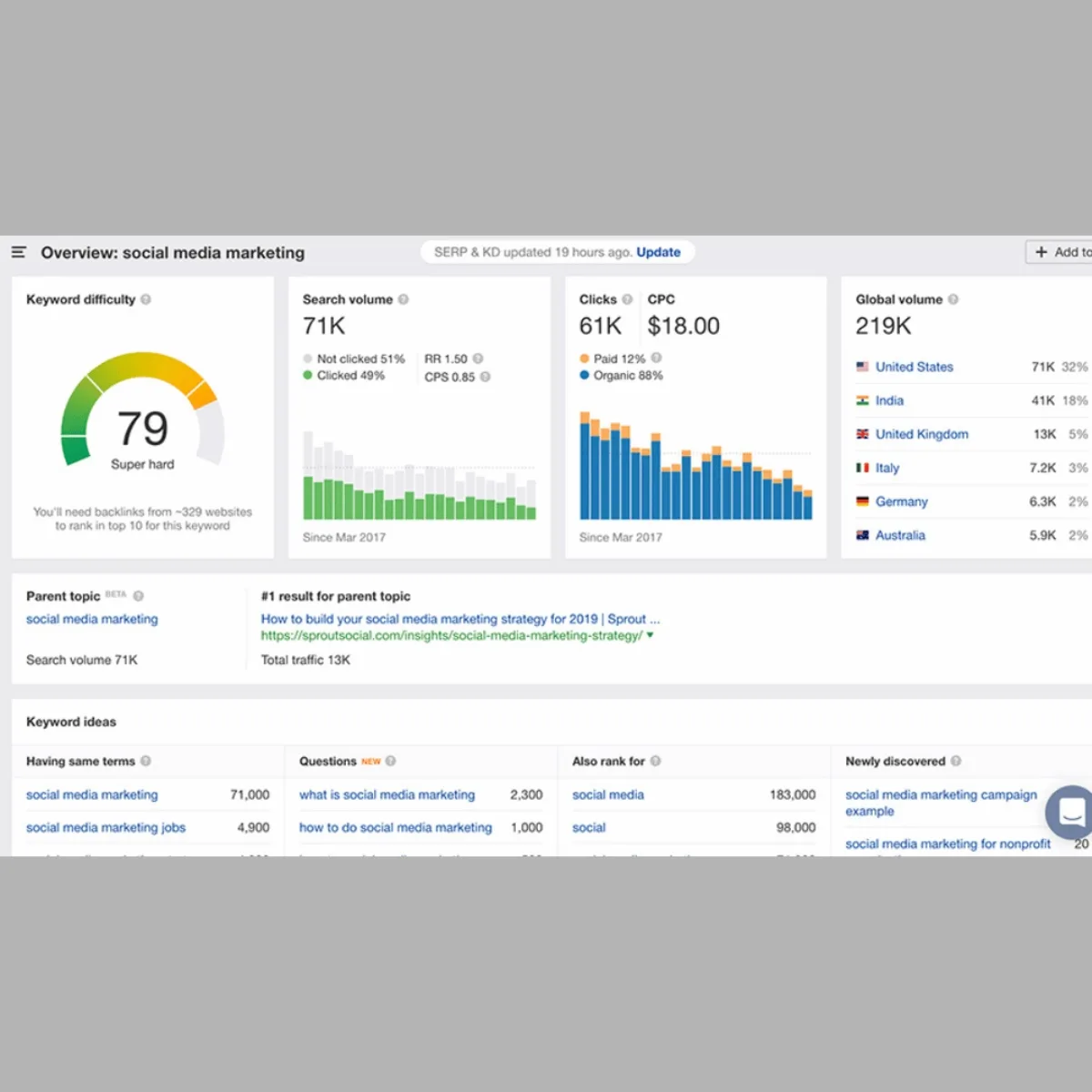Open RR 1.50 help icon
1092x1092 pixels.
tap(478, 359)
